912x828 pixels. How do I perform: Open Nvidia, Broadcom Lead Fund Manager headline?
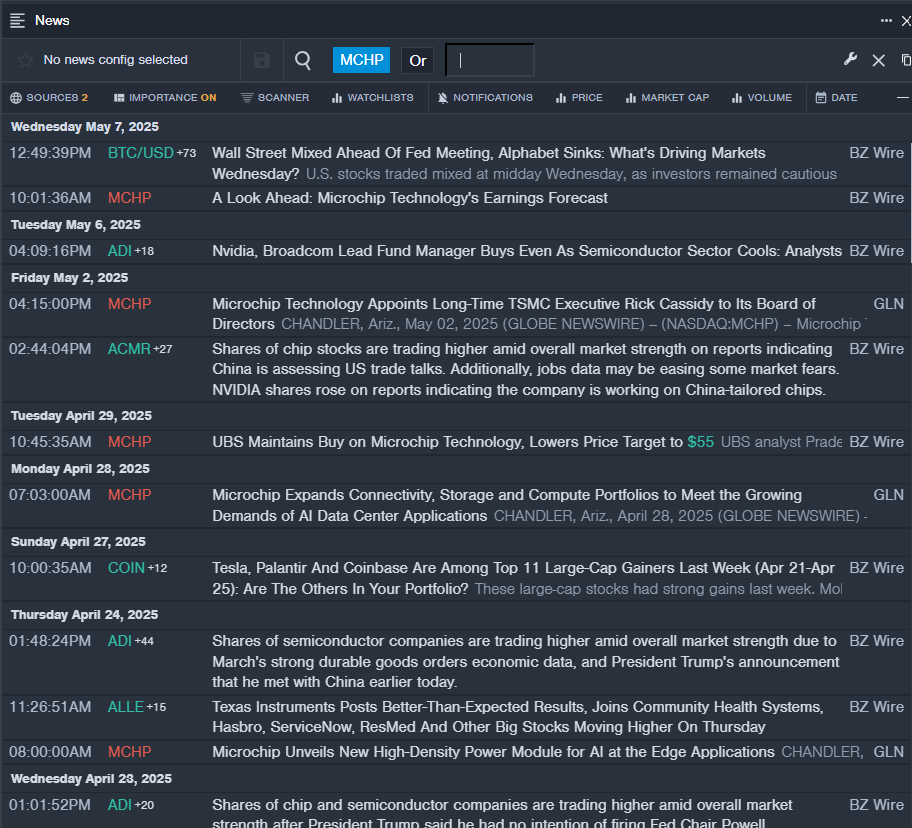[x=527, y=251]
